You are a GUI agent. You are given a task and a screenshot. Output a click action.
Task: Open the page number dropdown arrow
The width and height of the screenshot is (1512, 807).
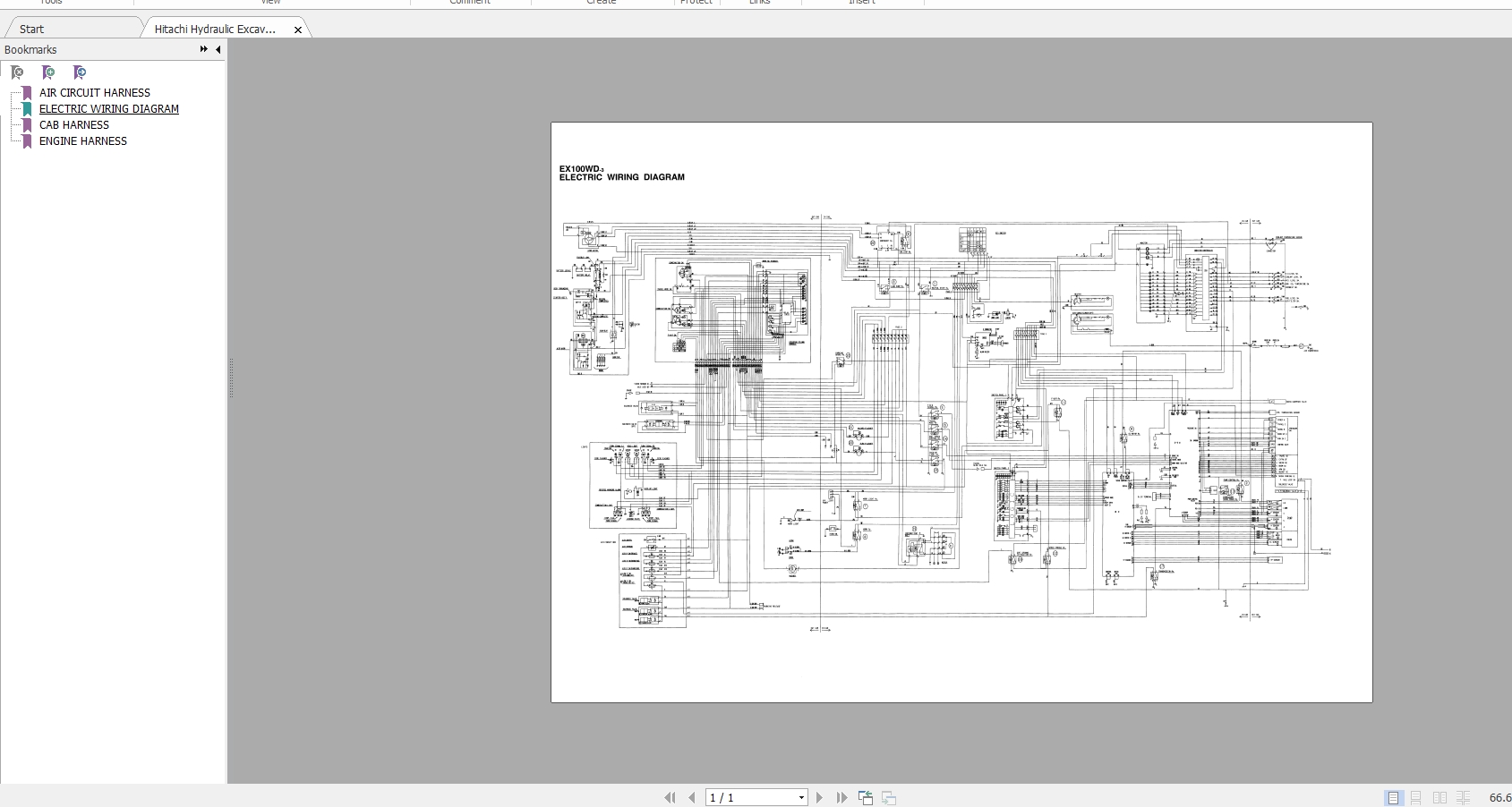tap(801, 797)
